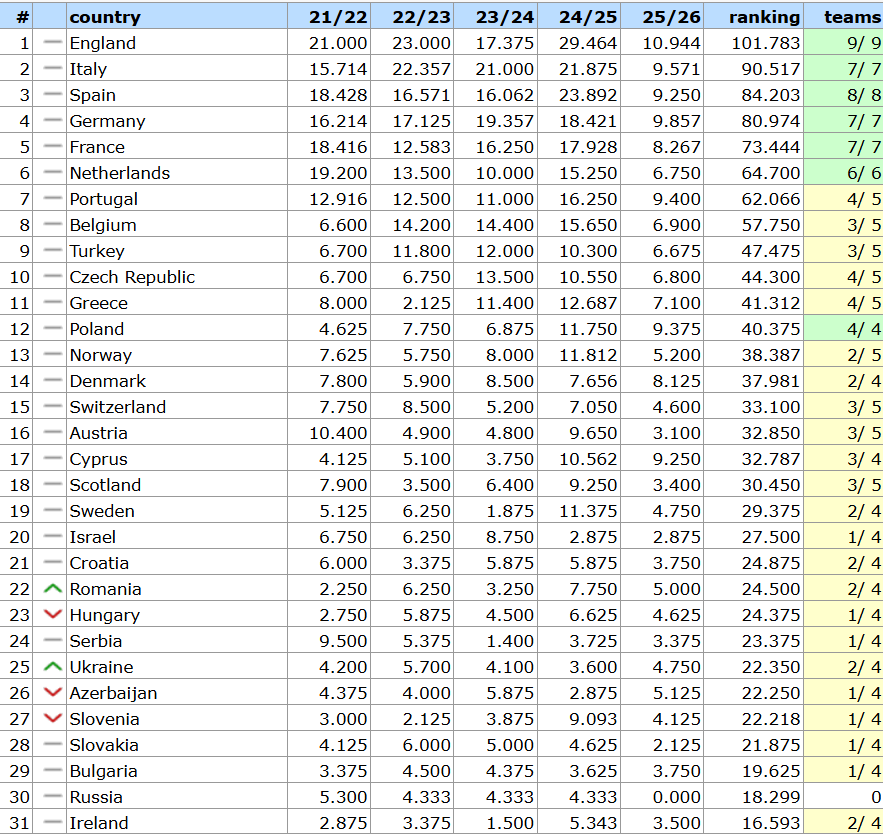Click the gray dash icon beside England
The height and width of the screenshot is (834, 883).
[x=53, y=43]
